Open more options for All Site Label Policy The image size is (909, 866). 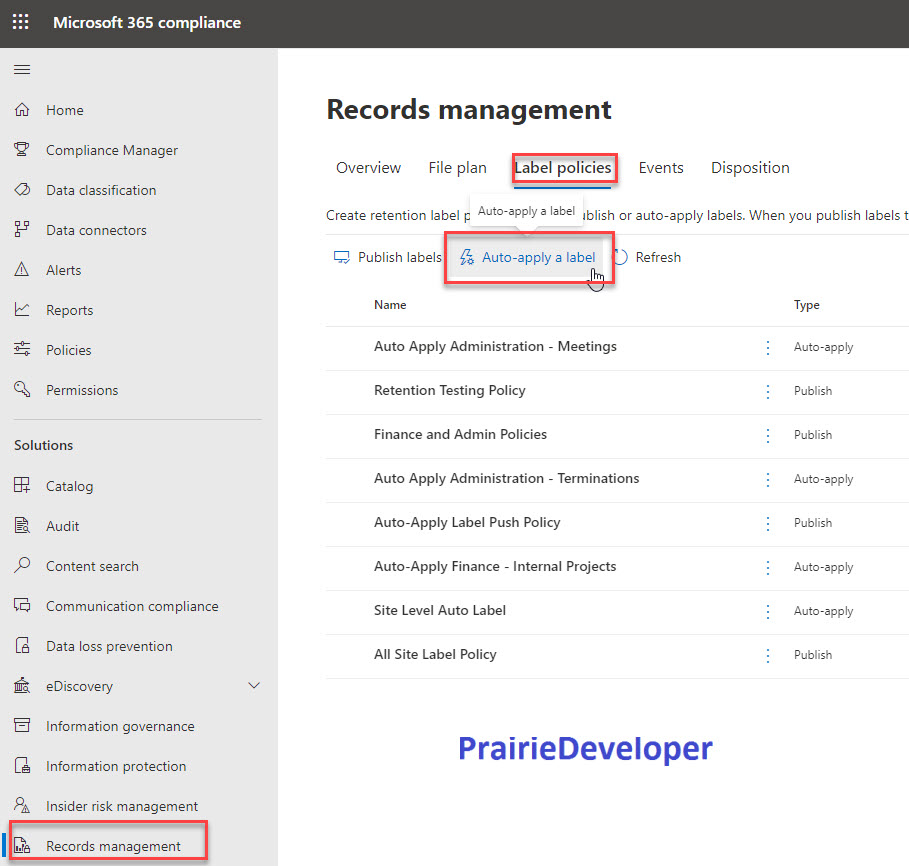pos(768,656)
